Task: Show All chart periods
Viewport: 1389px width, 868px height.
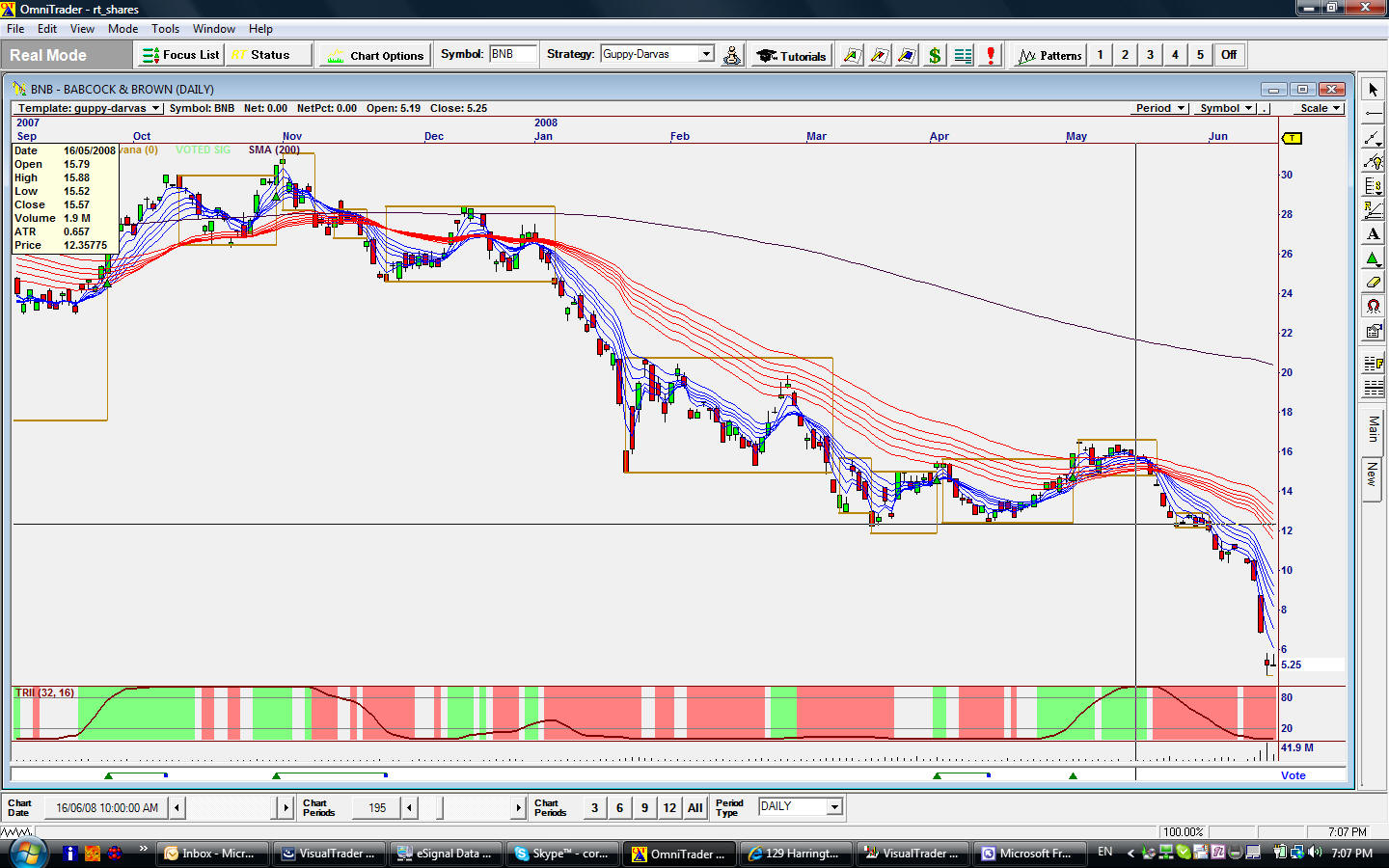Action: (694, 807)
